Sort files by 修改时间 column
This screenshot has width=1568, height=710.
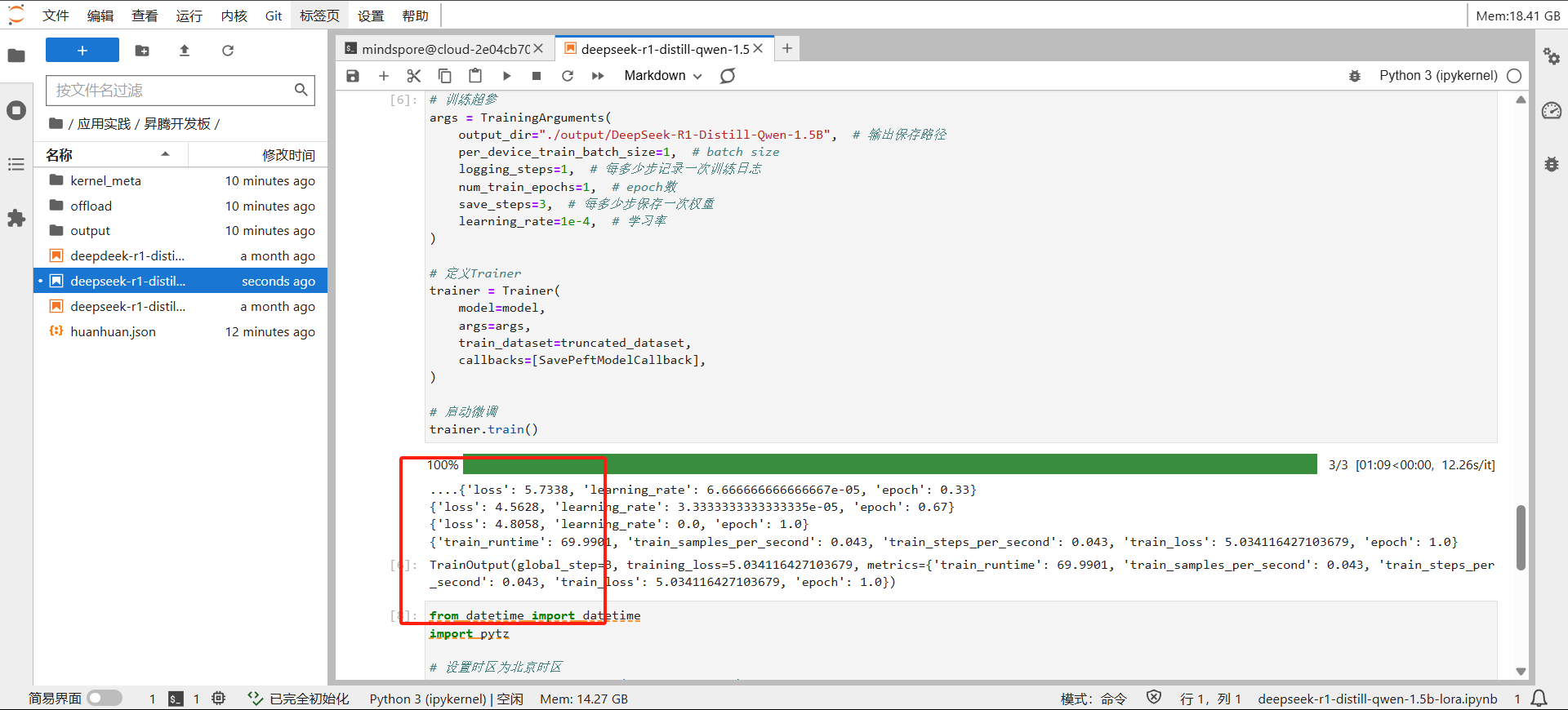tap(287, 155)
